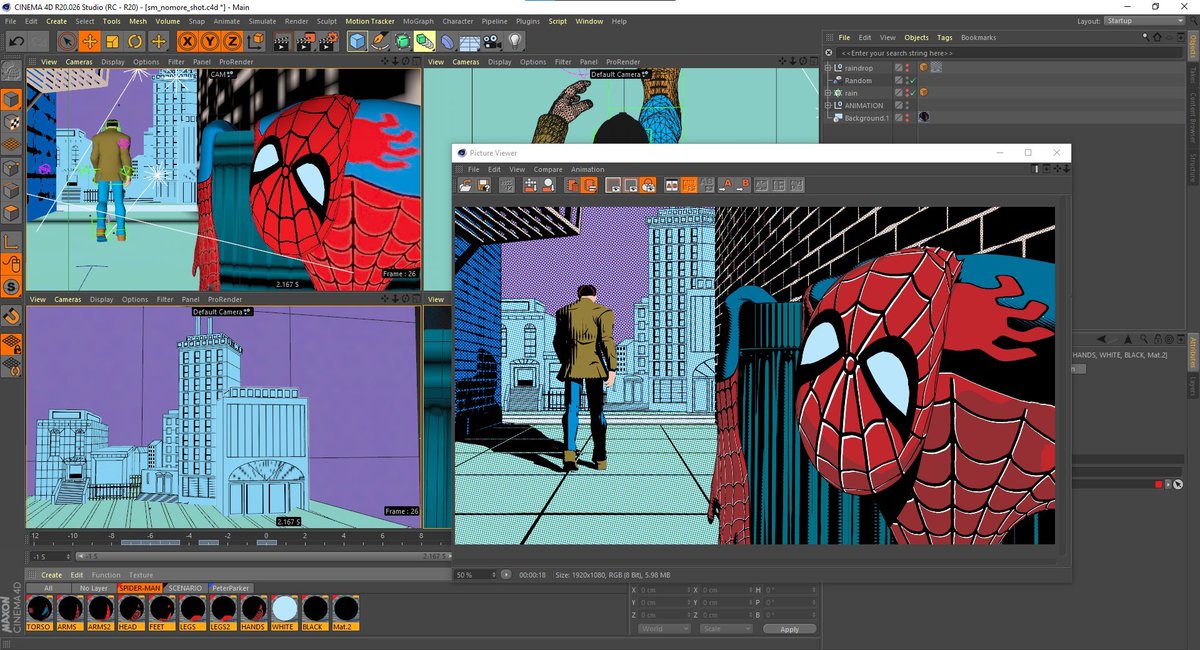Click the Object Manager search magnifier icon
This screenshot has width=1200, height=650.
[x=1146, y=37]
